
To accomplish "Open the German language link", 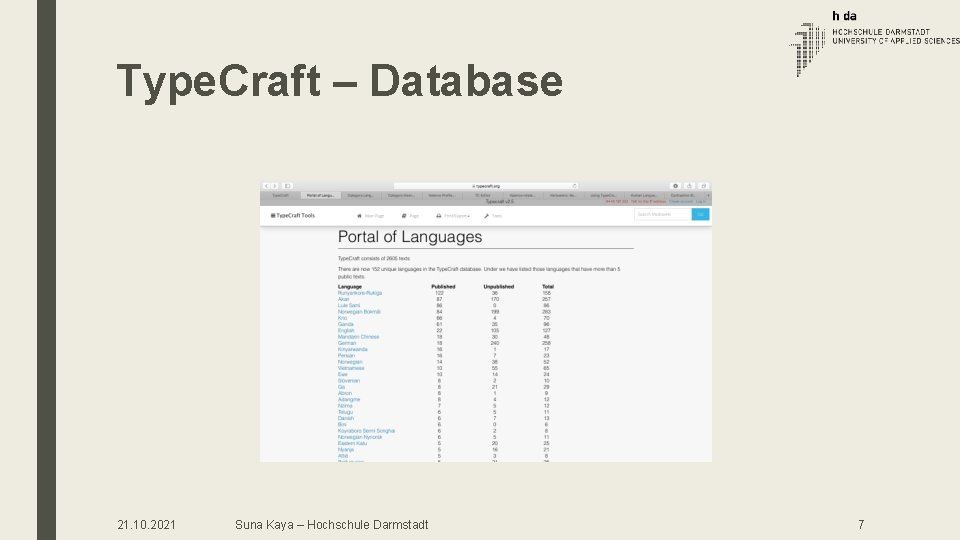I will tap(347, 343).
